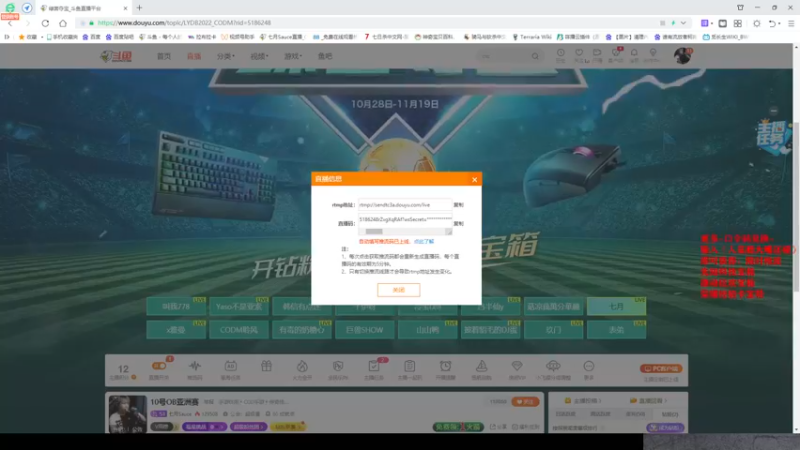Click the Douyu logo
Viewport: 800px width, 450px height.
[116, 56]
